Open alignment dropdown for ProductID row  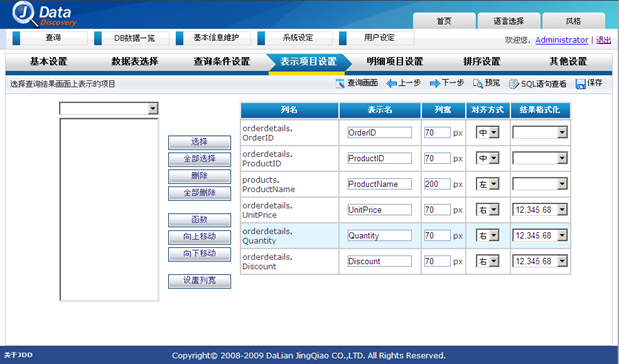[x=488, y=158]
